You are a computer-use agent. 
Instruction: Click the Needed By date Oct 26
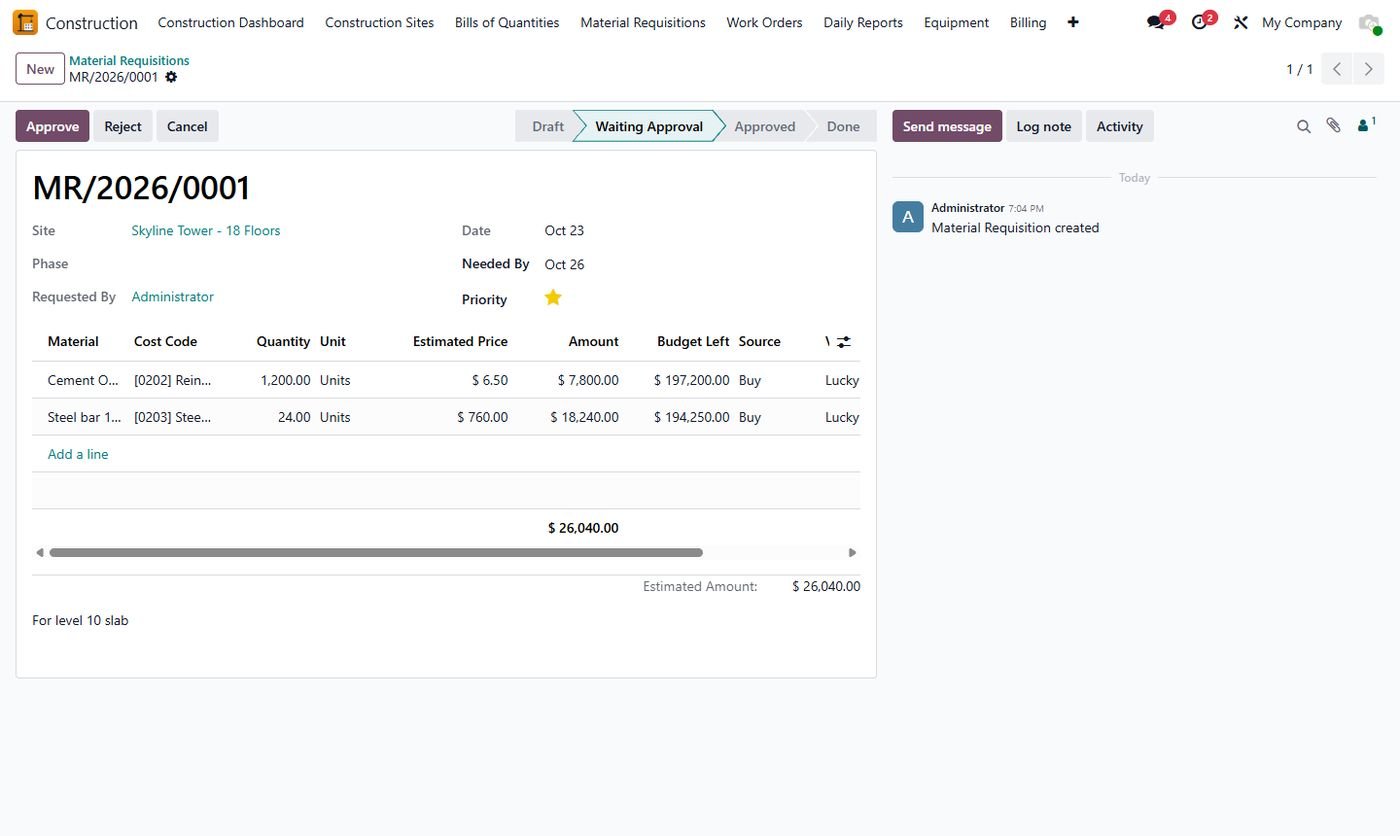click(x=564, y=264)
